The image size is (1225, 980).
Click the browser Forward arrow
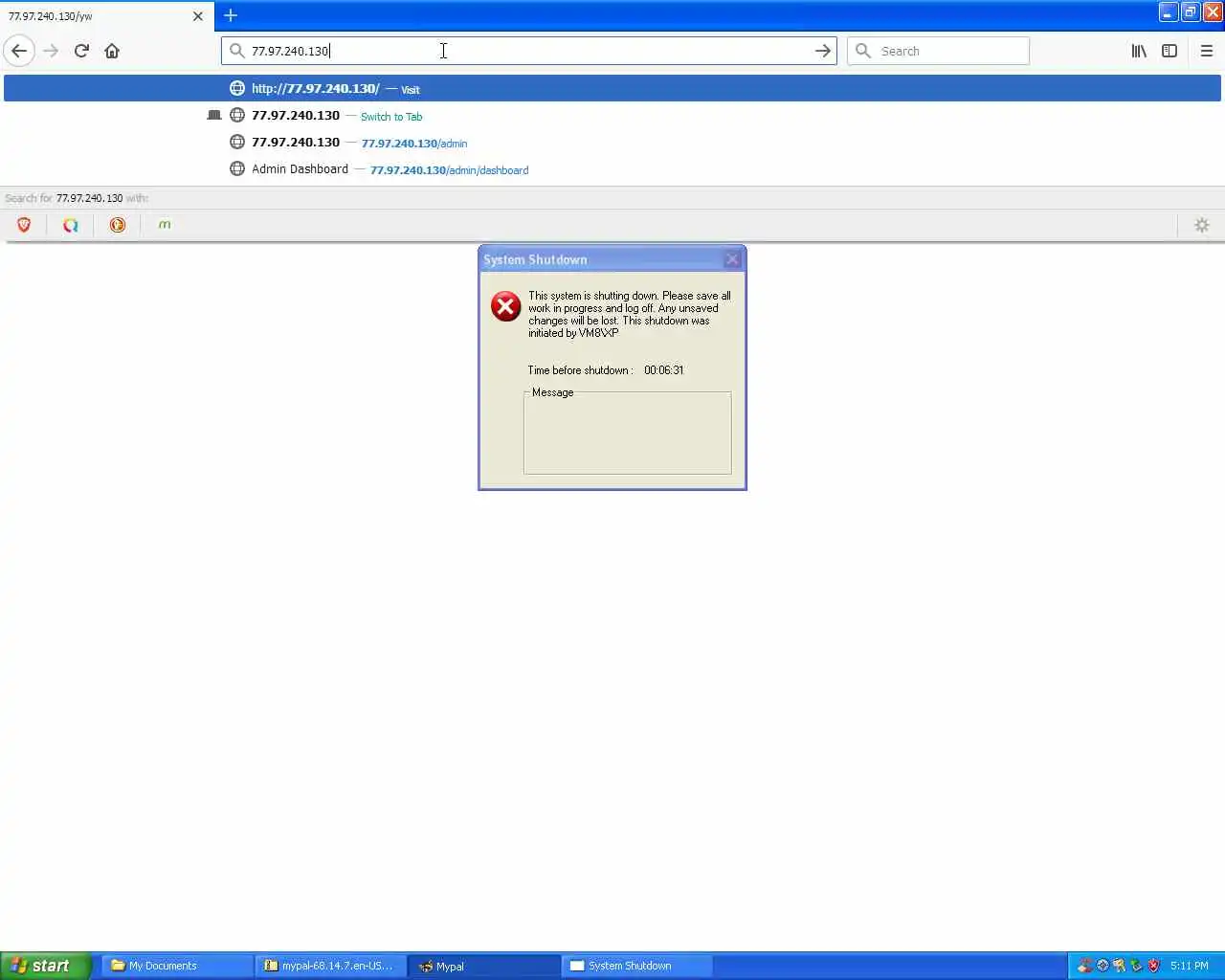(x=51, y=51)
